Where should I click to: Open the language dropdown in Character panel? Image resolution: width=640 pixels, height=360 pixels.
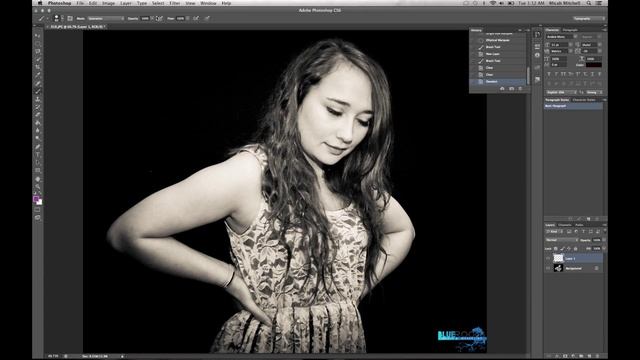(x=561, y=92)
